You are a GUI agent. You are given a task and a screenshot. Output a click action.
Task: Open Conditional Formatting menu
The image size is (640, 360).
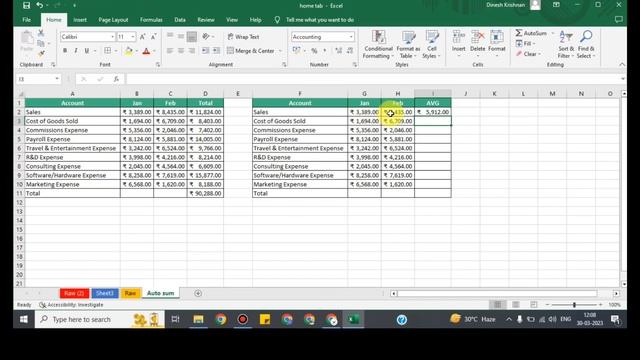click(x=378, y=44)
